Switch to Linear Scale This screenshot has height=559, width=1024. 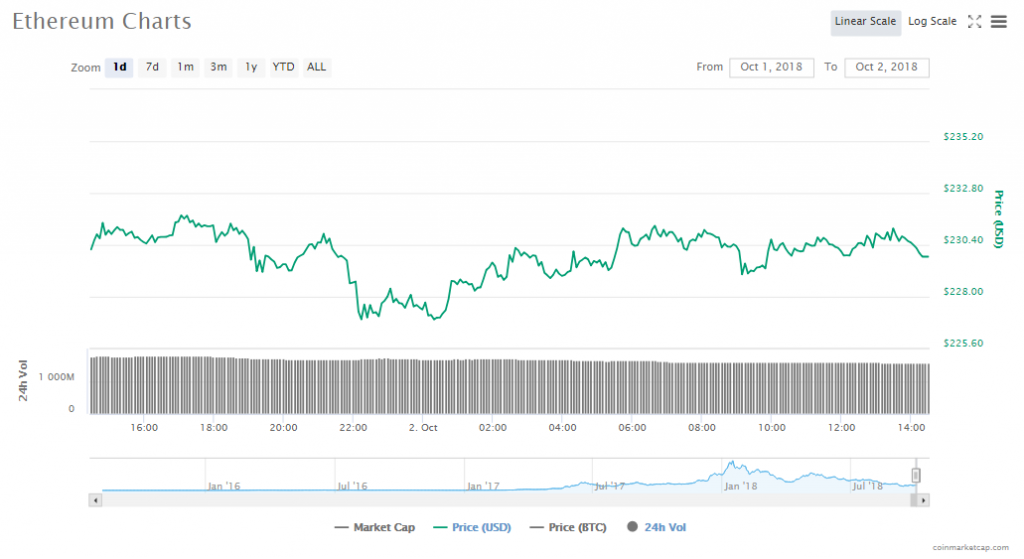coord(865,22)
